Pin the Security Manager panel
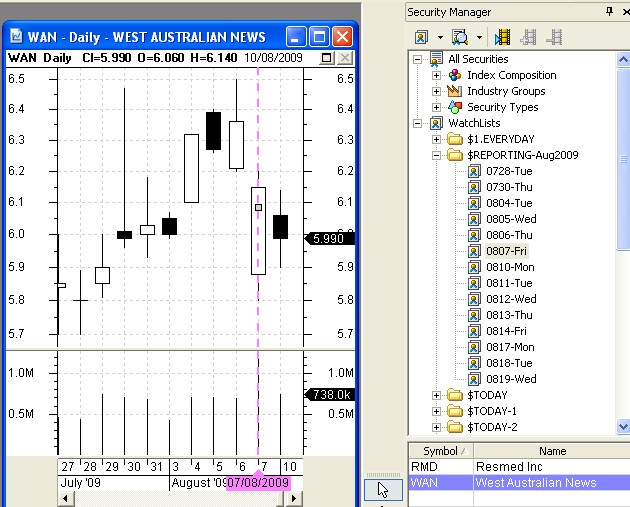 (x=610, y=12)
